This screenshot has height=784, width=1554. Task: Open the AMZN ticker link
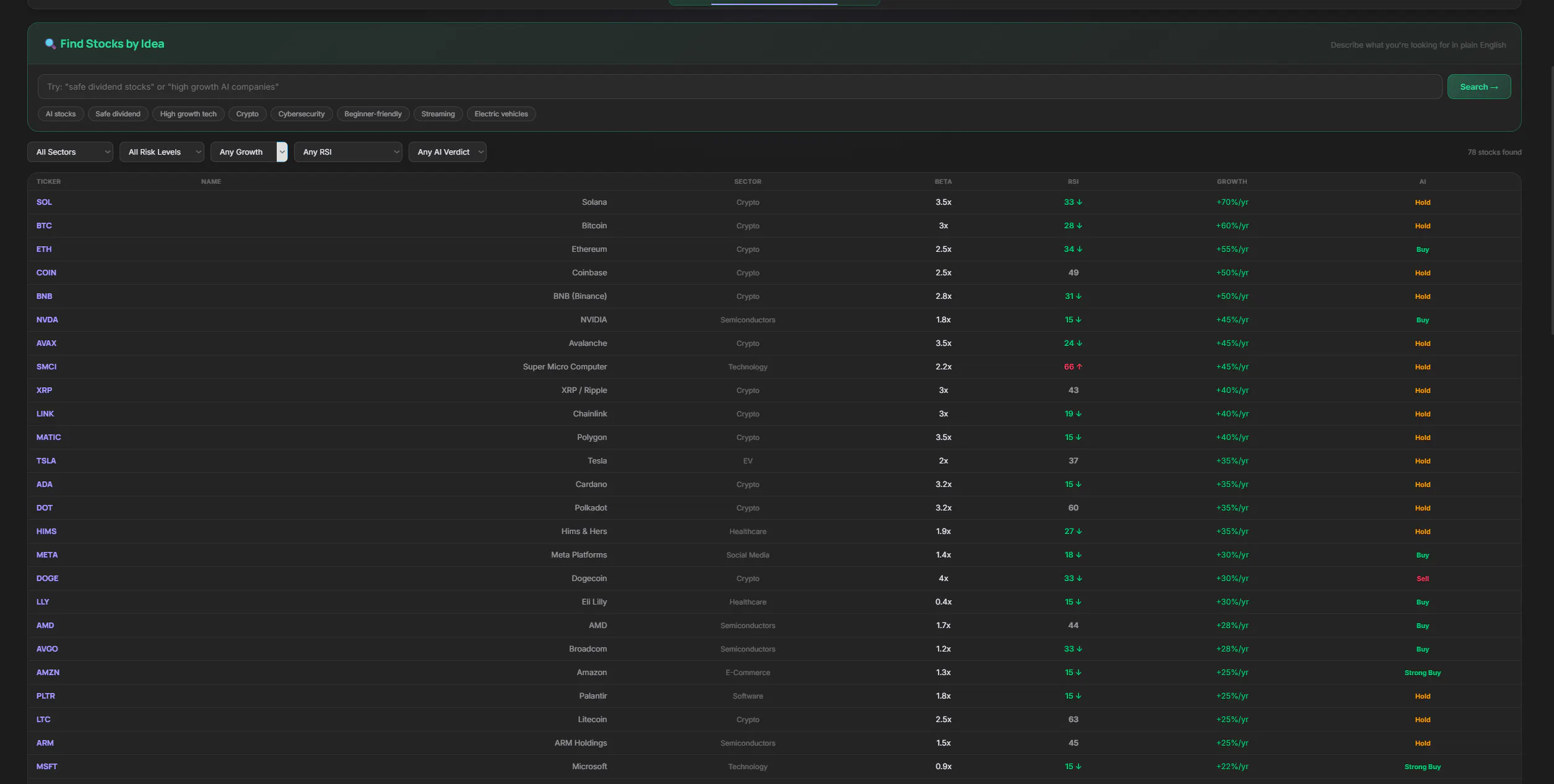click(48, 673)
